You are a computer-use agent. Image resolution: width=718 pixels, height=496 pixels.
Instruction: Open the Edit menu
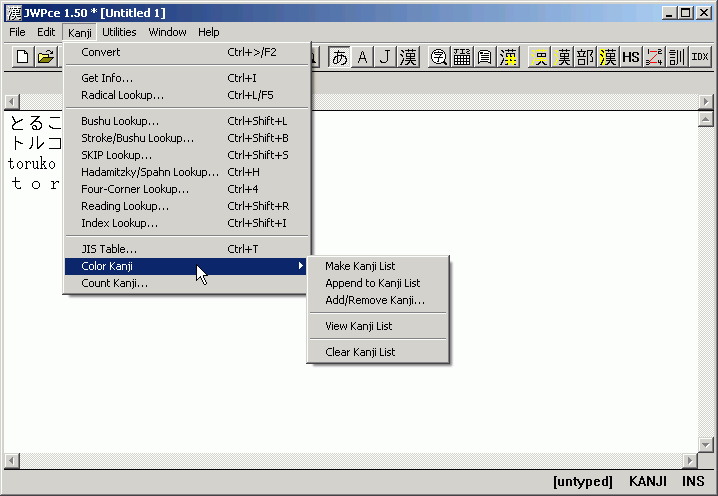point(46,32)
